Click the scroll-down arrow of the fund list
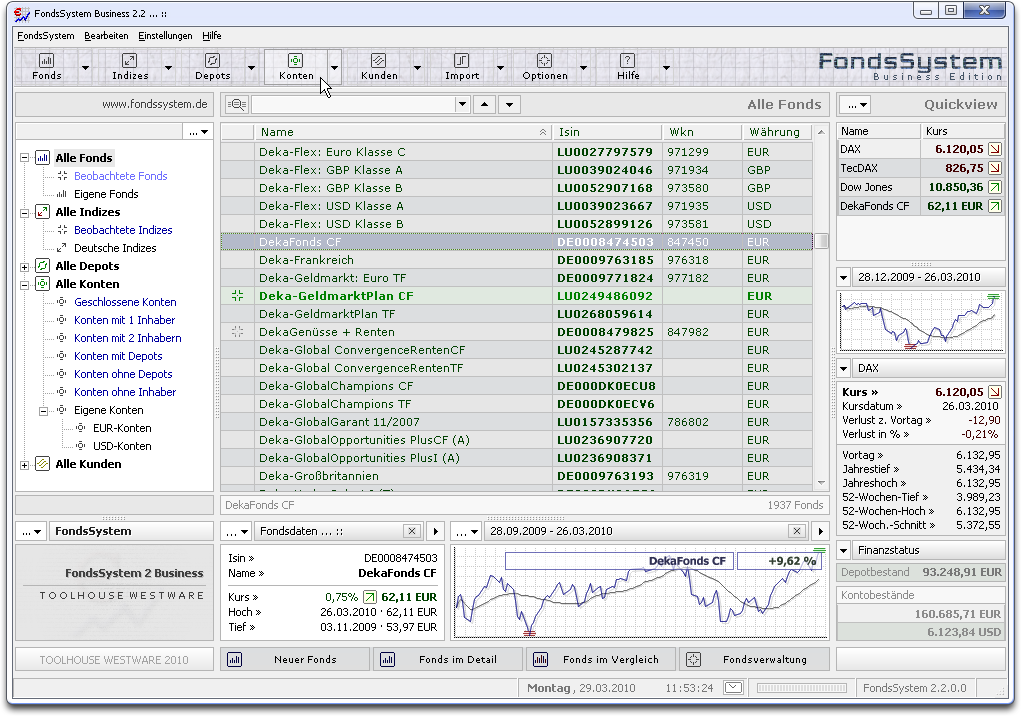The width and height of the screenshot is (1021, 716). [x=822, y=482]
